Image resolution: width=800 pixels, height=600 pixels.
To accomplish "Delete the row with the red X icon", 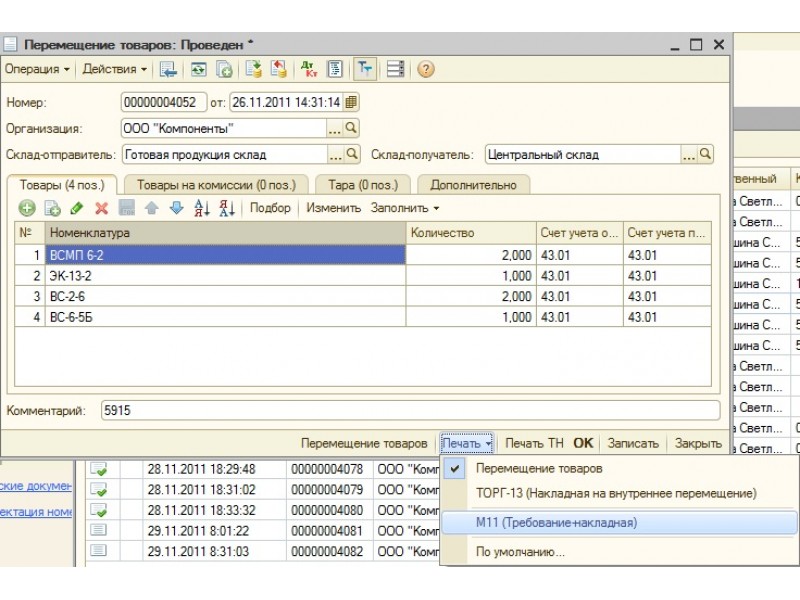I will coord(102,208).
